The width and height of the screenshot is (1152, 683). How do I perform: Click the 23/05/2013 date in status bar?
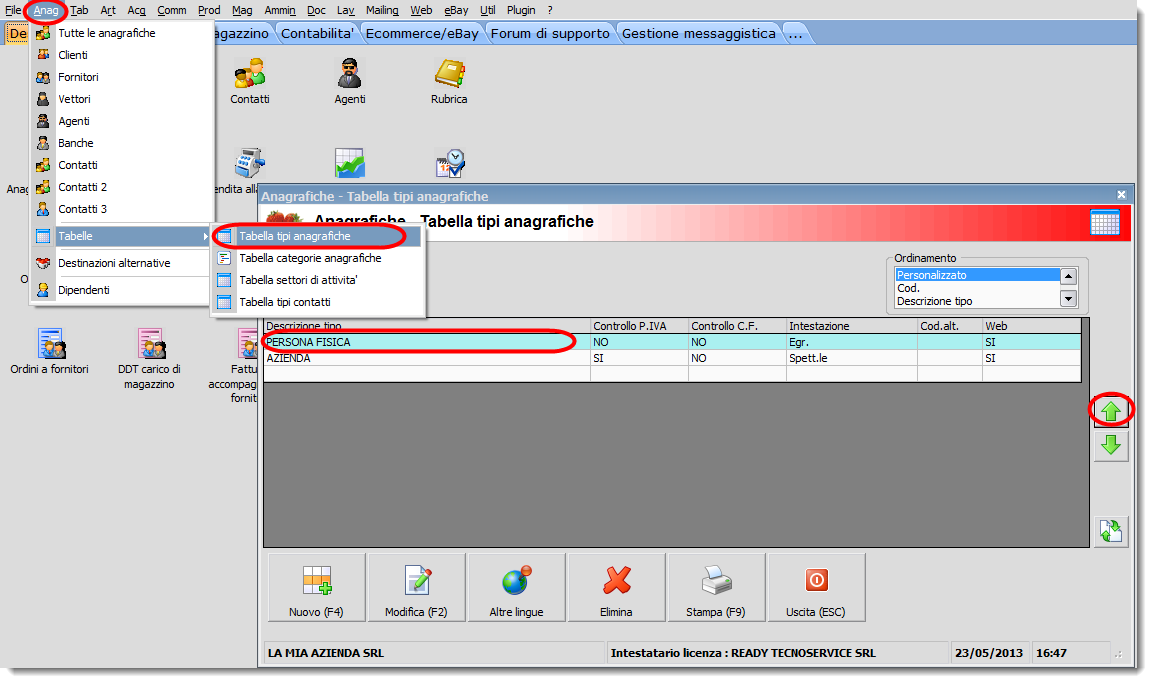(989, 653)
